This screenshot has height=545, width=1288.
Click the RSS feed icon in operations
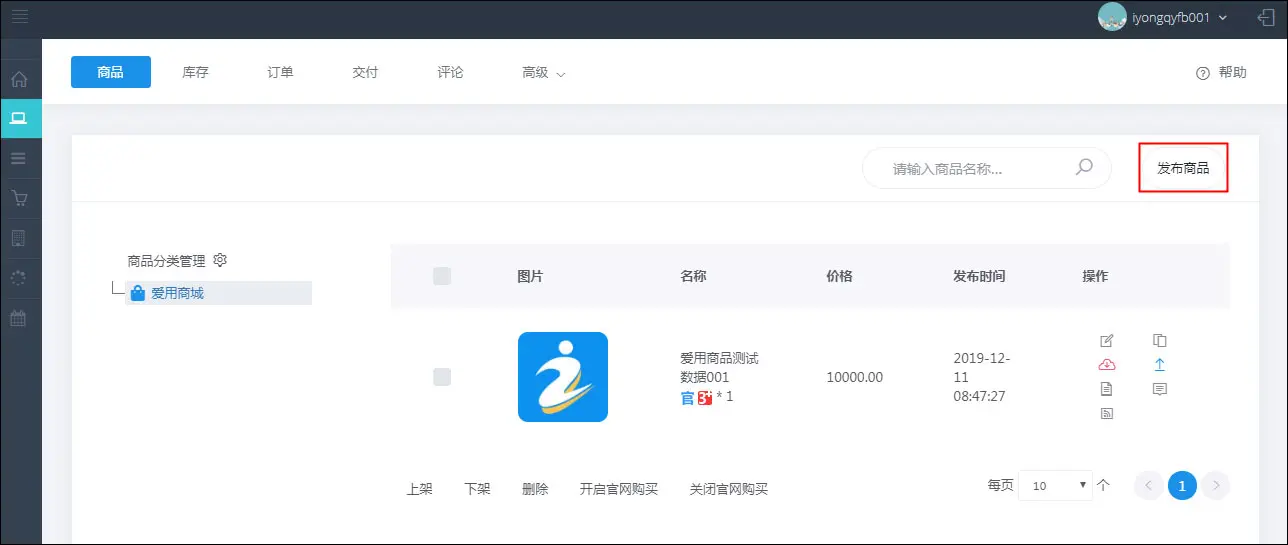1106,413
